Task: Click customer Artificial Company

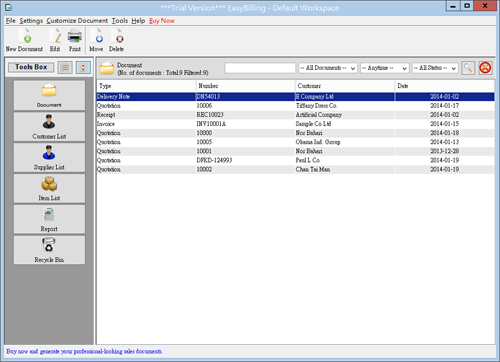Action: 319,115
